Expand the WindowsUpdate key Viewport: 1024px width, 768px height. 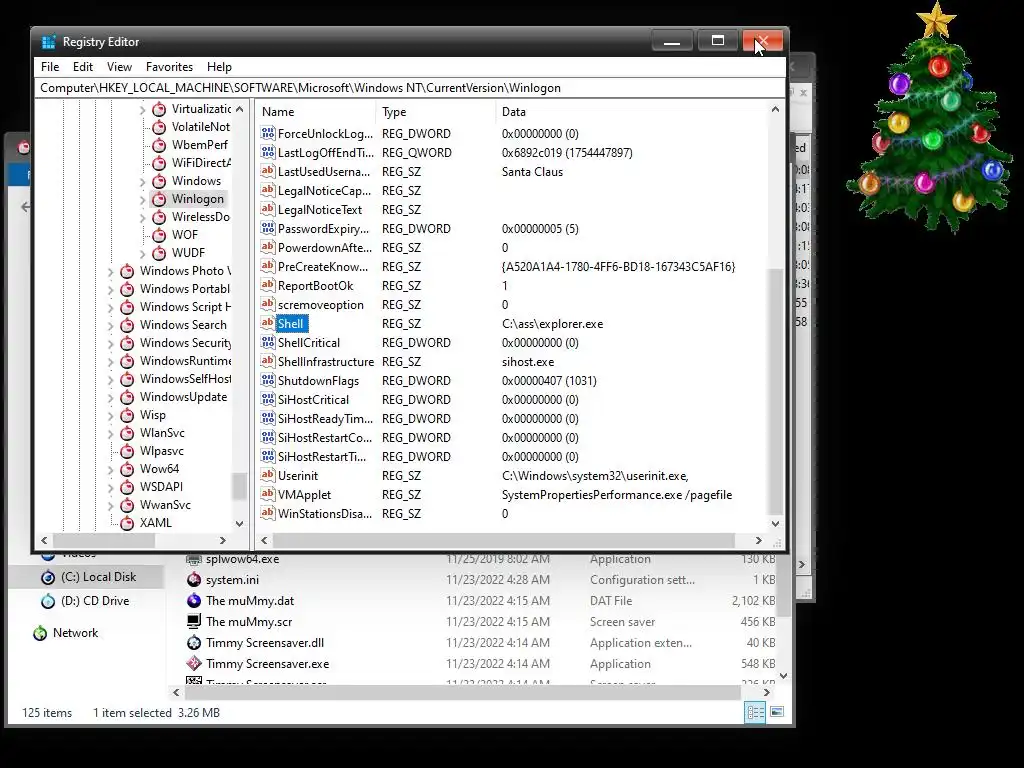pos(110,397)
